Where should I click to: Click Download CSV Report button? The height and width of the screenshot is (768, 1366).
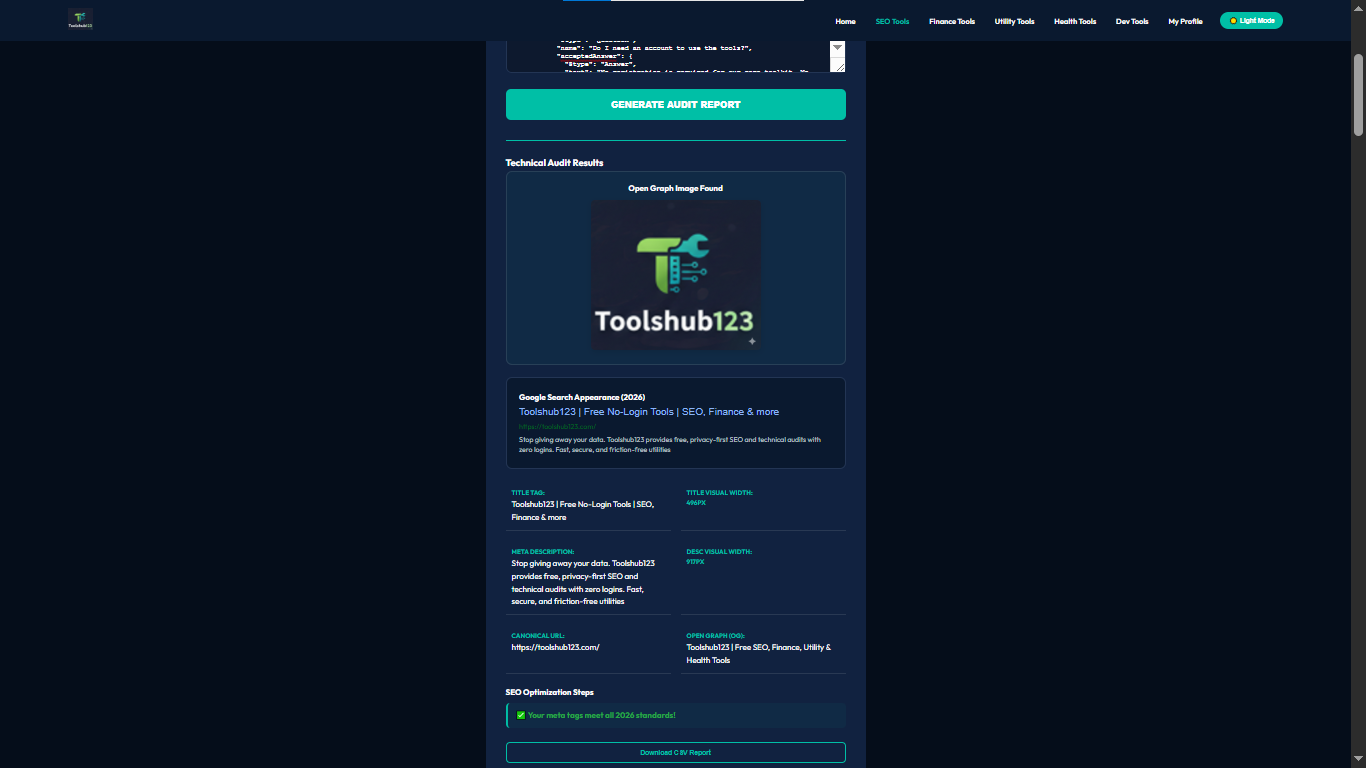(676, 752)
